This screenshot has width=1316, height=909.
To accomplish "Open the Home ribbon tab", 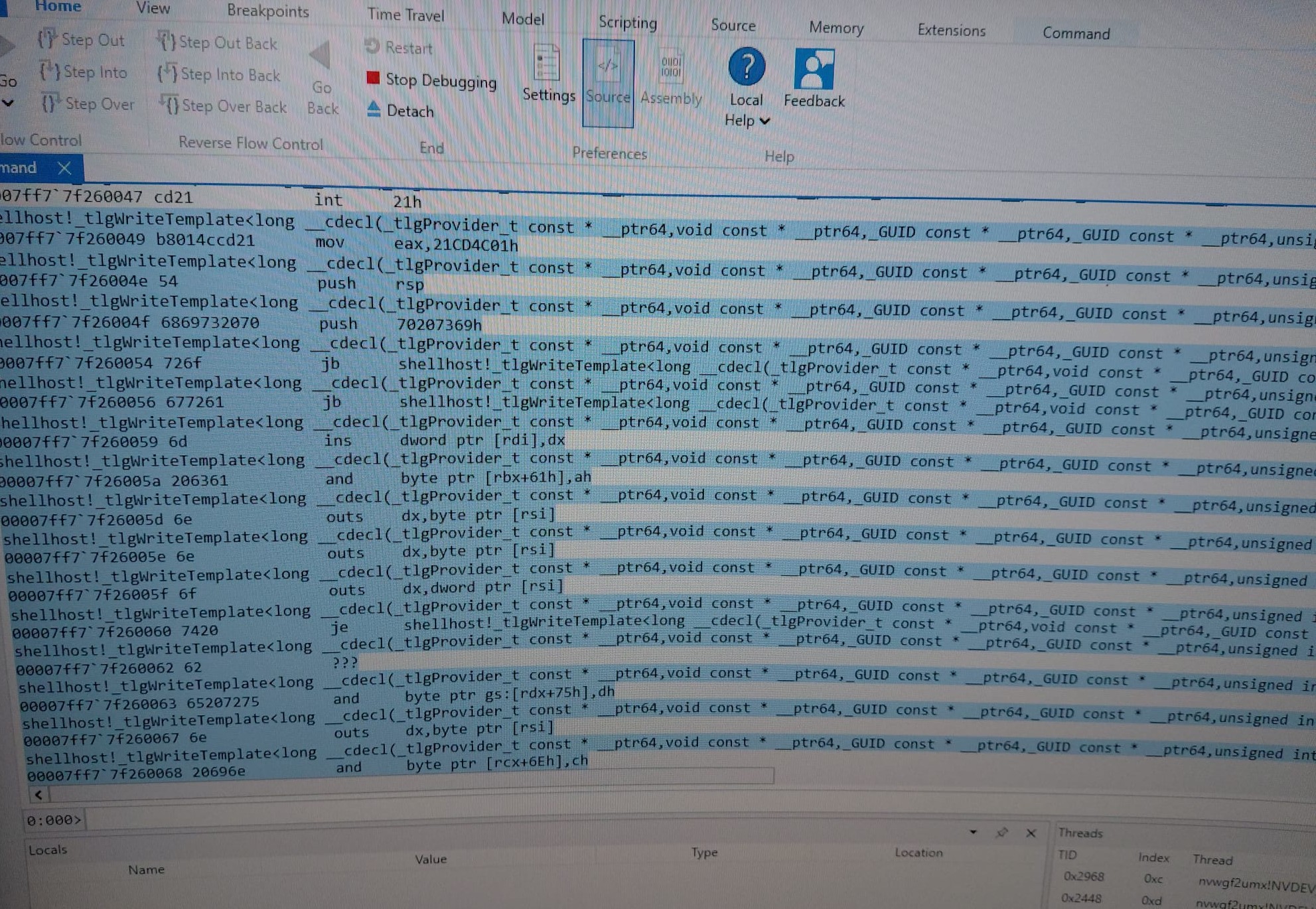I will [58, 7].
